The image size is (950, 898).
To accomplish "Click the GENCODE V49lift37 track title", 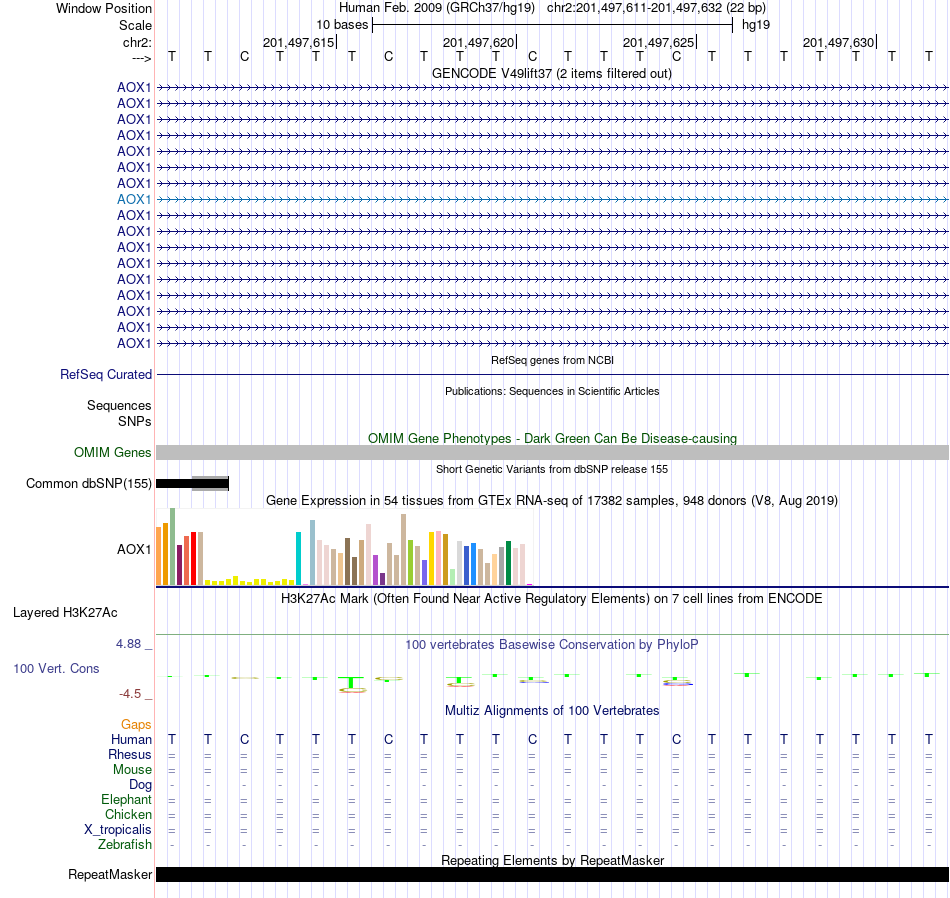I will coord(552,74).
